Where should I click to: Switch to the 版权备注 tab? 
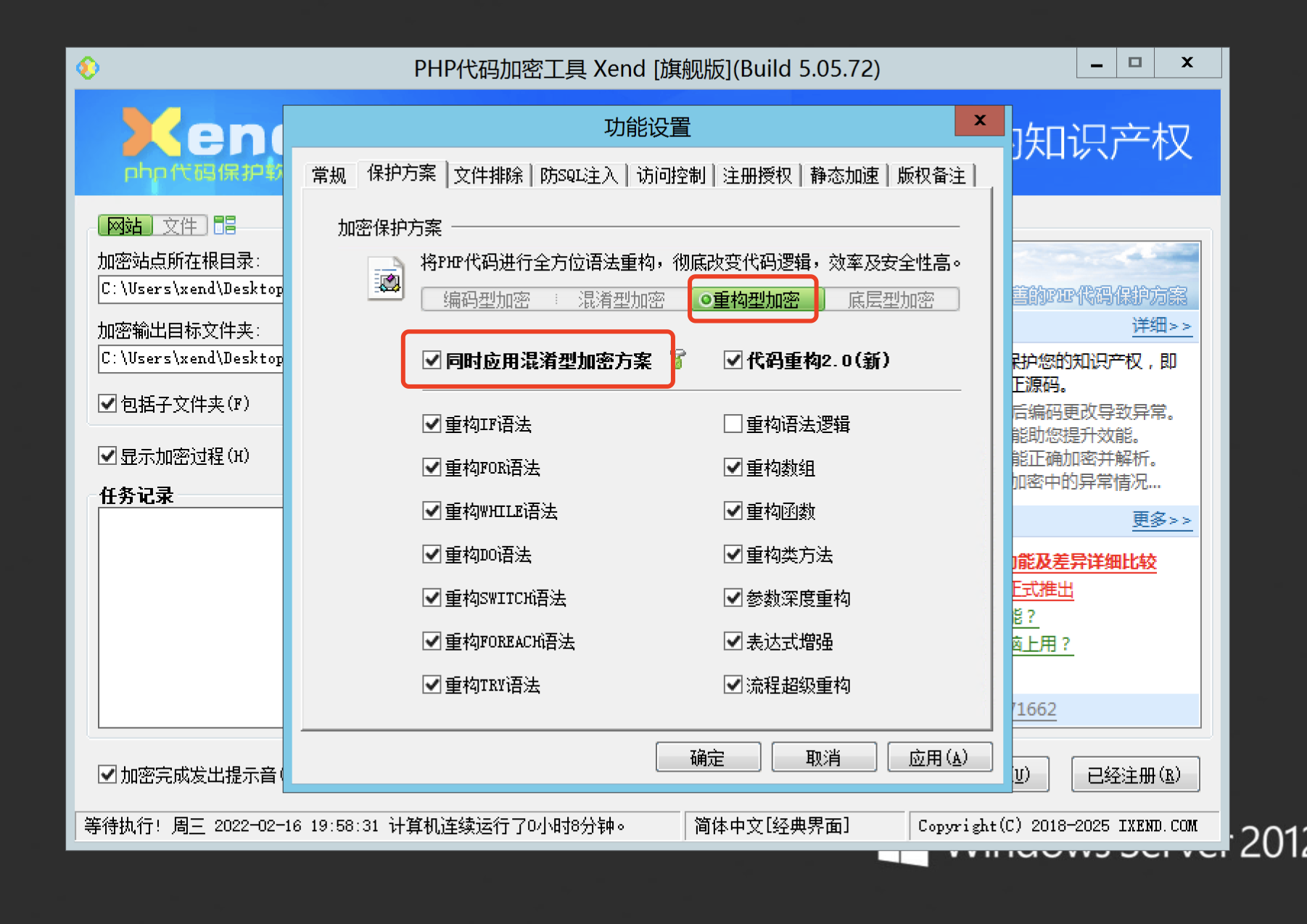(931, 176)
